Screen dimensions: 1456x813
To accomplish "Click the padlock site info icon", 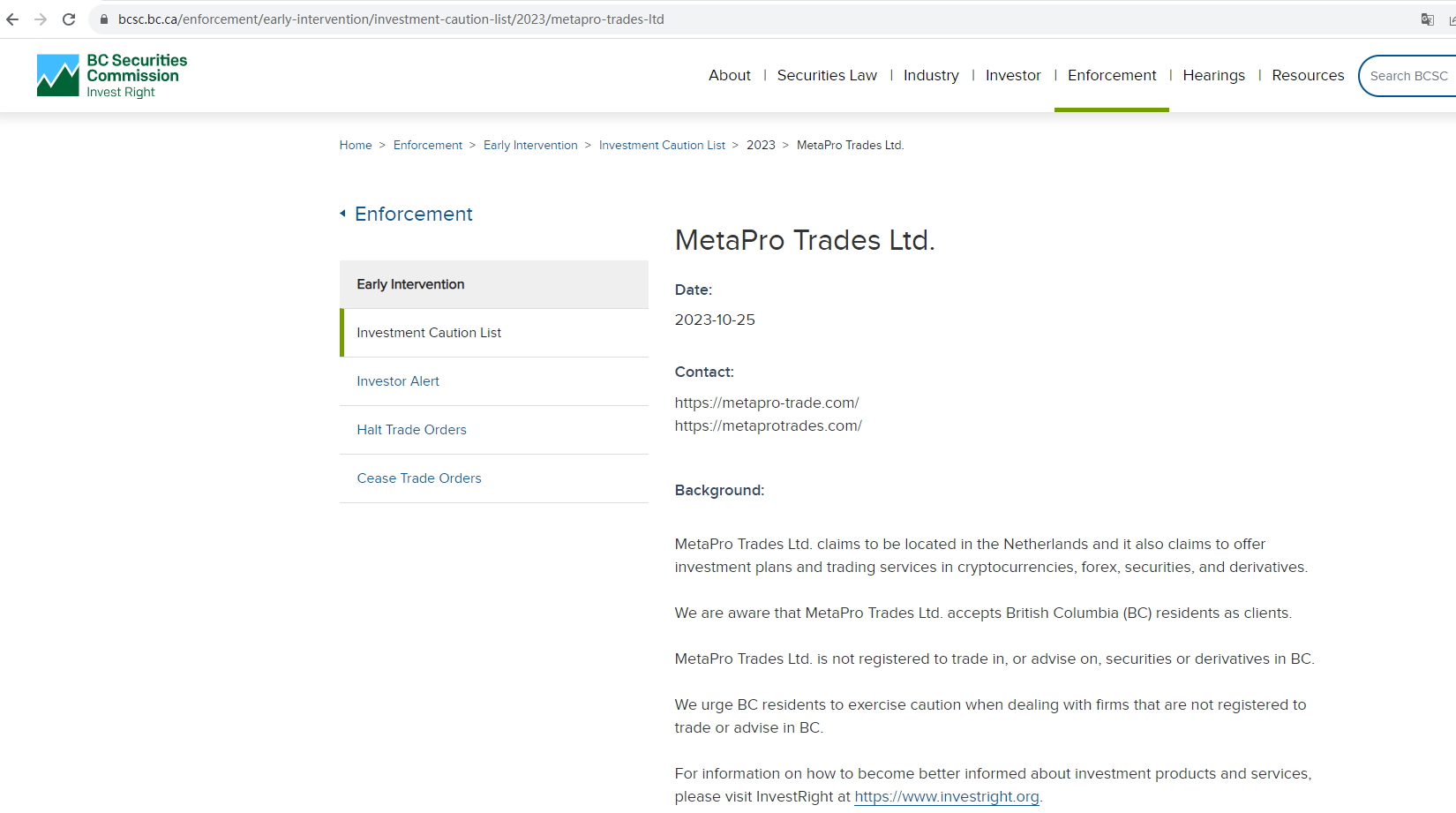I will point(103,19).
